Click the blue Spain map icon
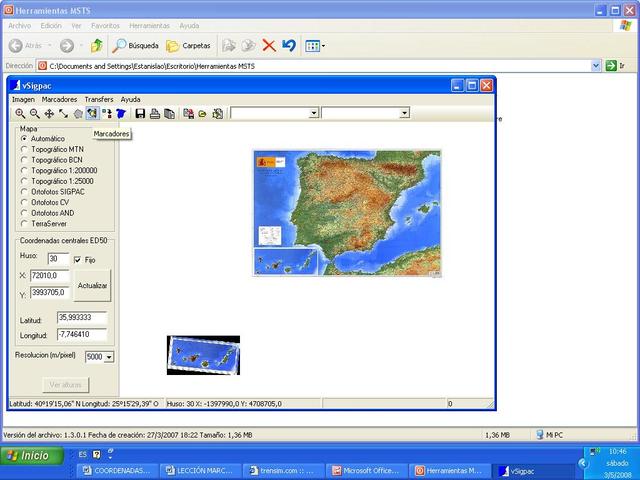 (121, 114)
